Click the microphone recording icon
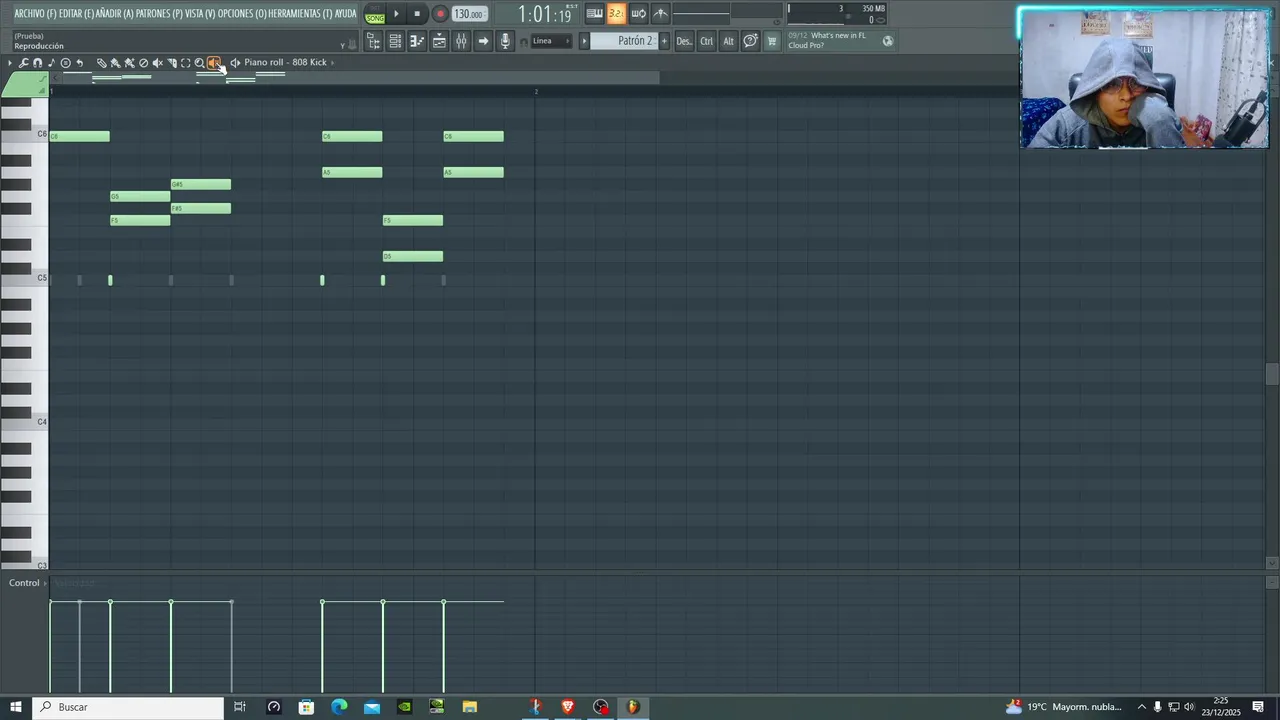The image size is (1280, 720). [505, 41]
